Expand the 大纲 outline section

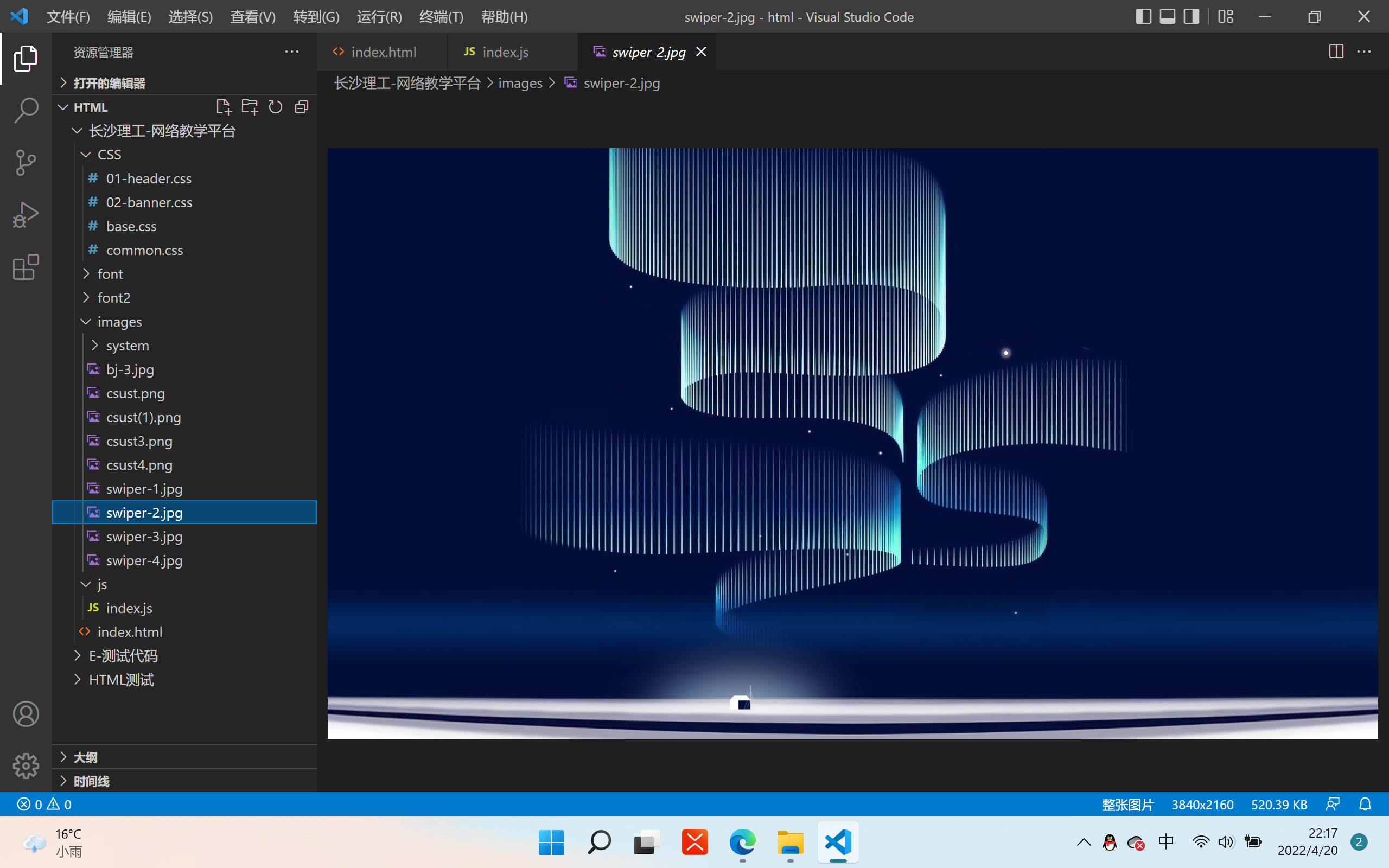point(85,757)
